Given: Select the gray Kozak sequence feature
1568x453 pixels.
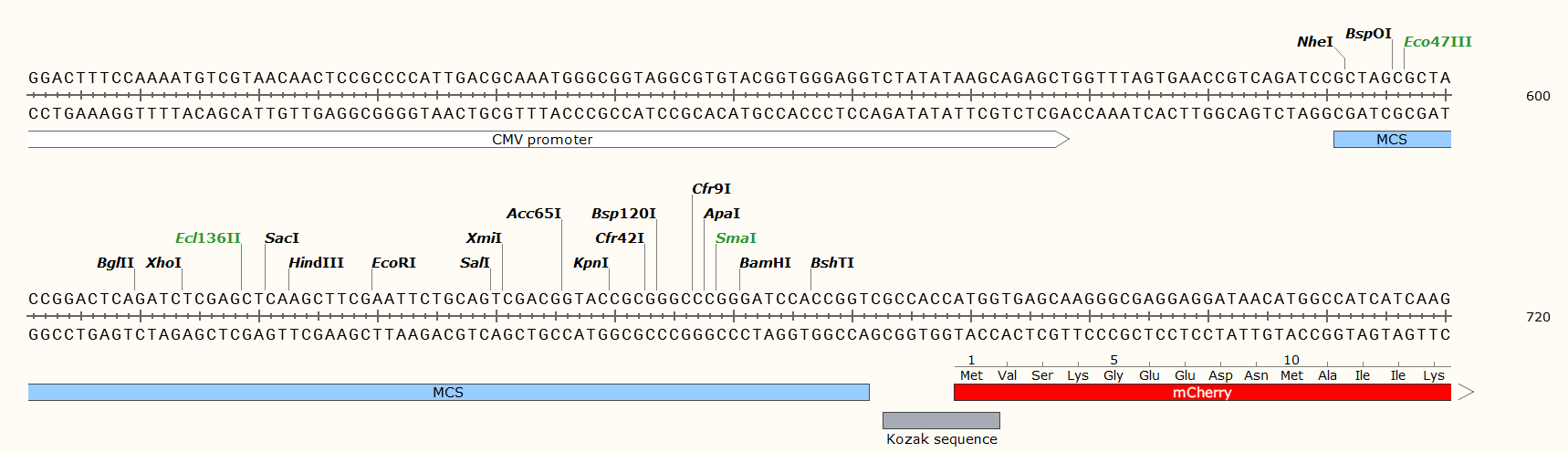Looking at the screenshot, I should click(x=941, y=420).
